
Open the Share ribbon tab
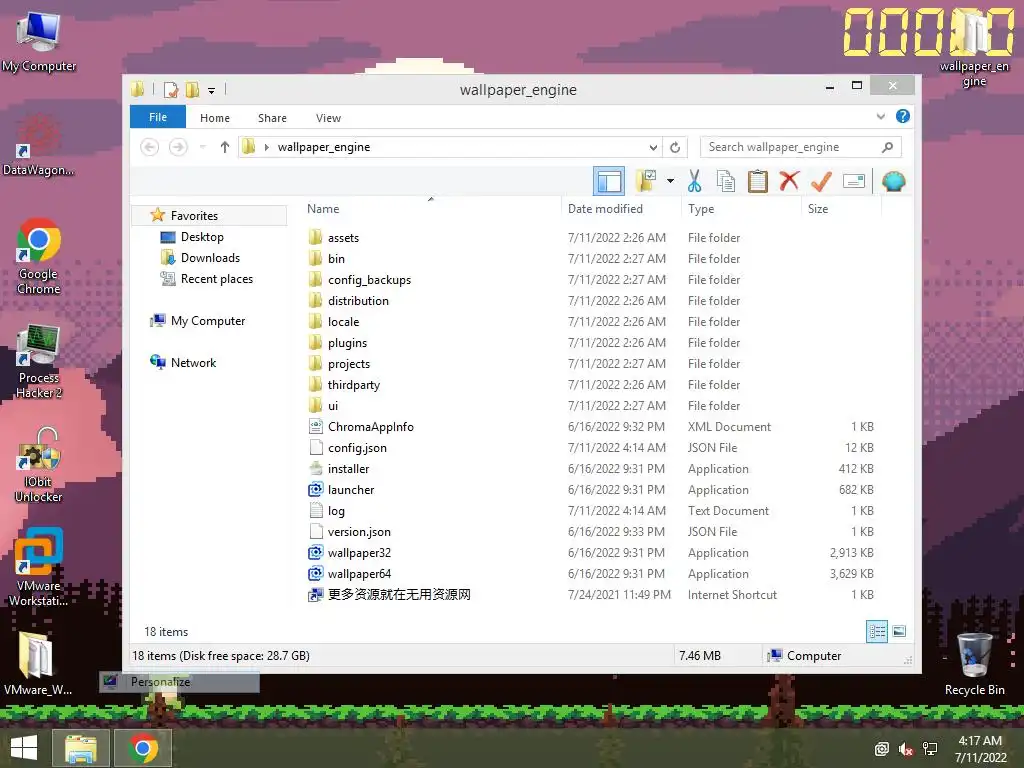[x=272, y=118]
